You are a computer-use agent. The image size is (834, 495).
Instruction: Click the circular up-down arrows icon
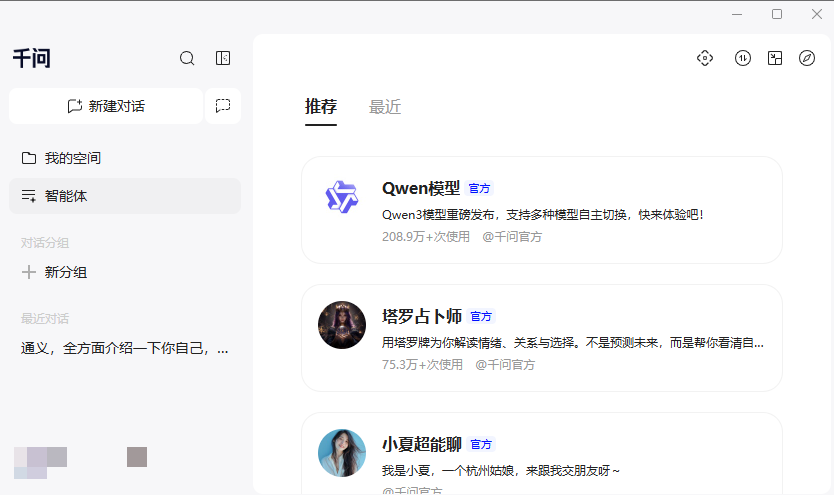point(743,58)
